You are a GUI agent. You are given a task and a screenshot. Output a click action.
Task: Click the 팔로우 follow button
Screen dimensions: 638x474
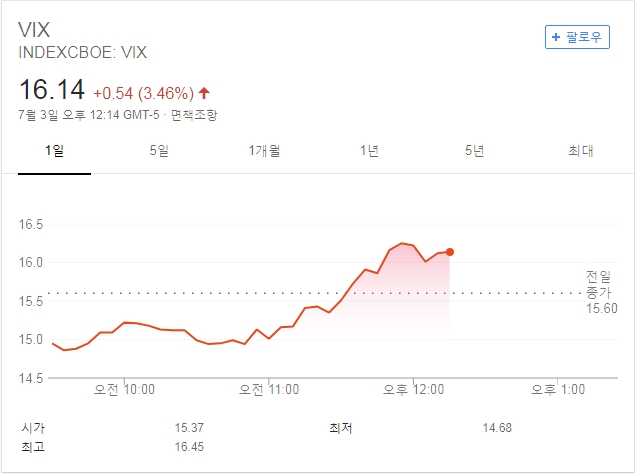[x=577, y=37]
